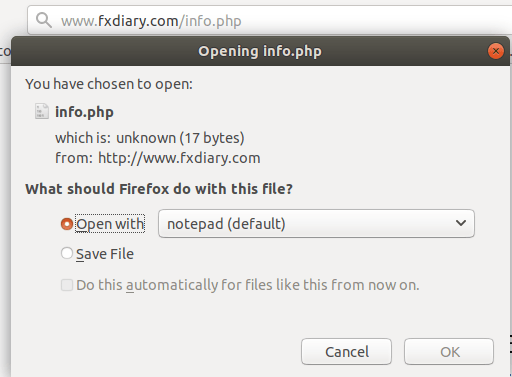Confirm with the OK button
The height and width of the screenshot is (377, 512).
tap(449, 352)
